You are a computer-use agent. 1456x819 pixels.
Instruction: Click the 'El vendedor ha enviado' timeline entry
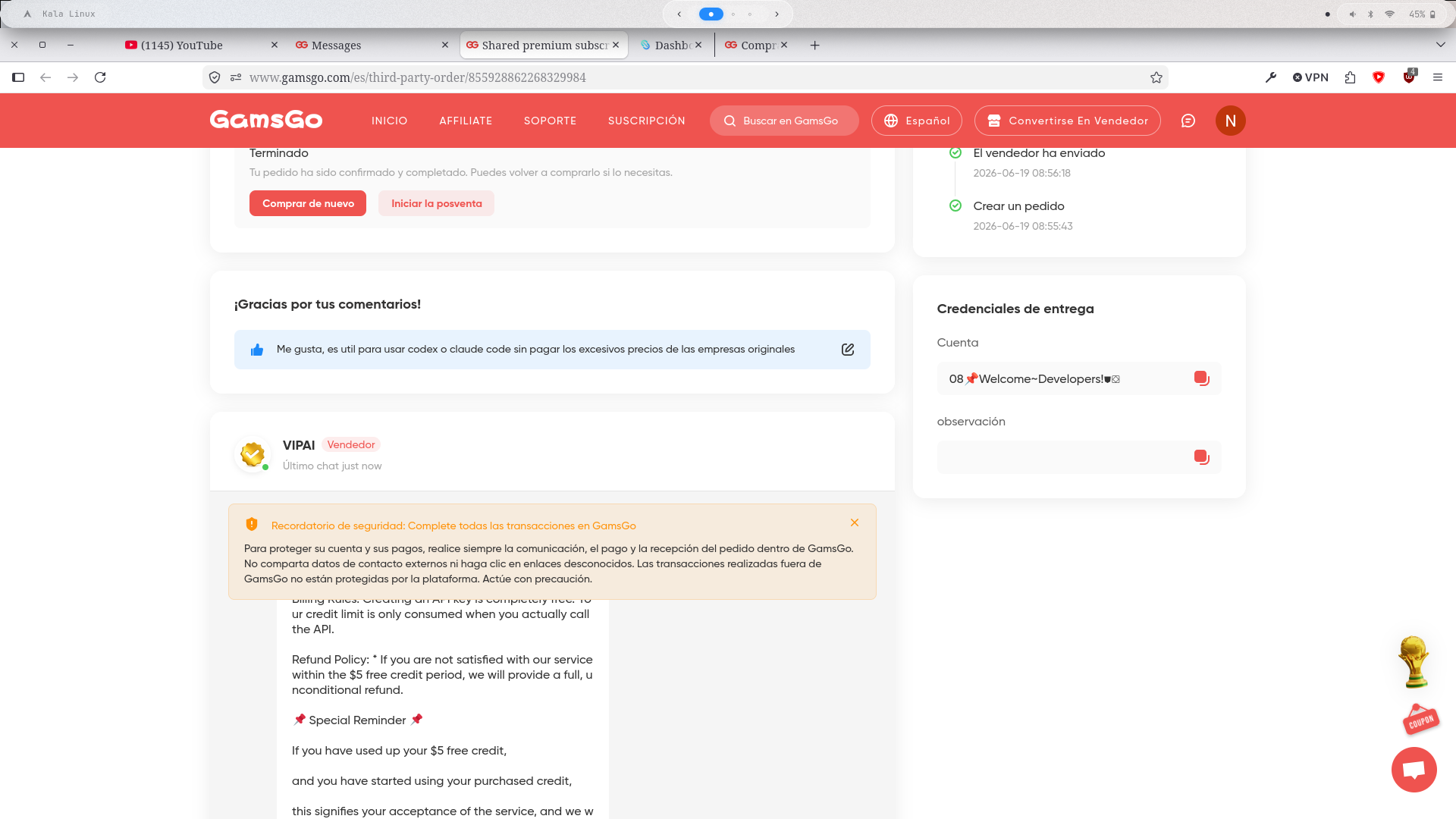tap(1039, 153)
